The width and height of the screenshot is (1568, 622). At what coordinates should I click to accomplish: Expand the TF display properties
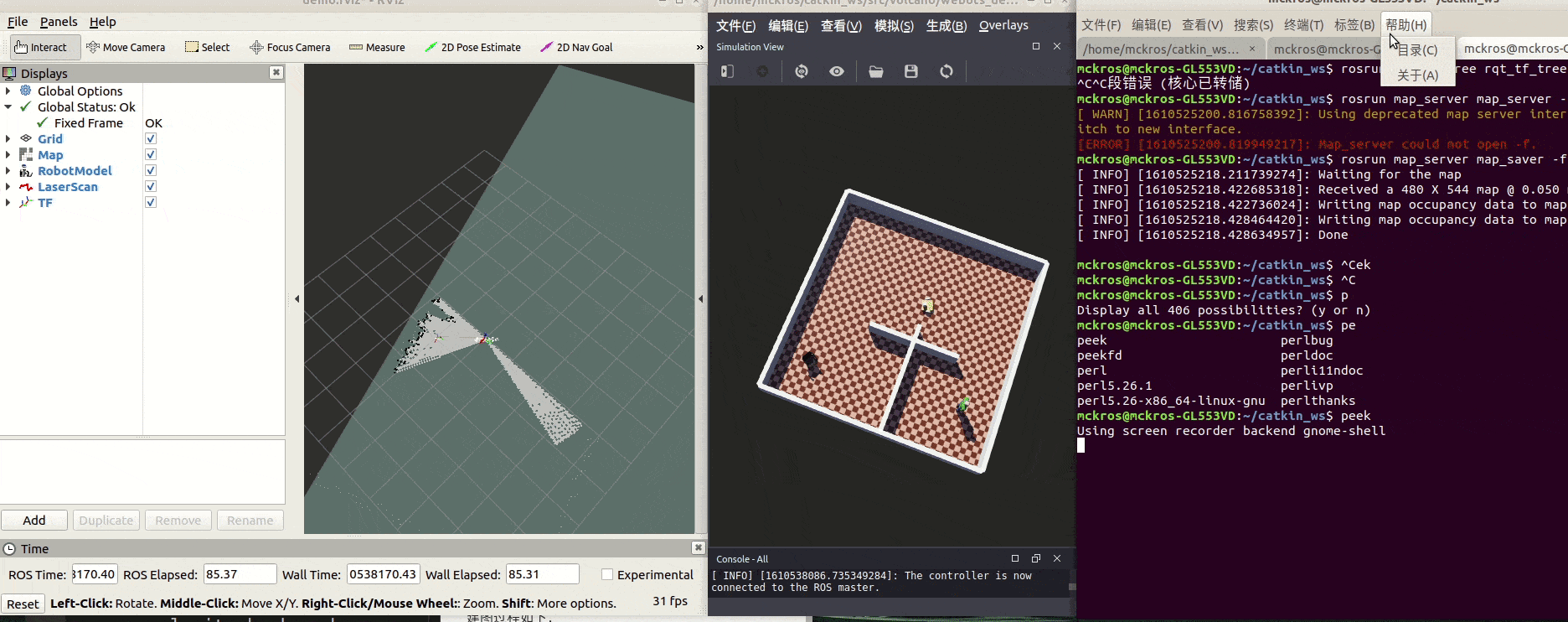[x=8, y=202]
